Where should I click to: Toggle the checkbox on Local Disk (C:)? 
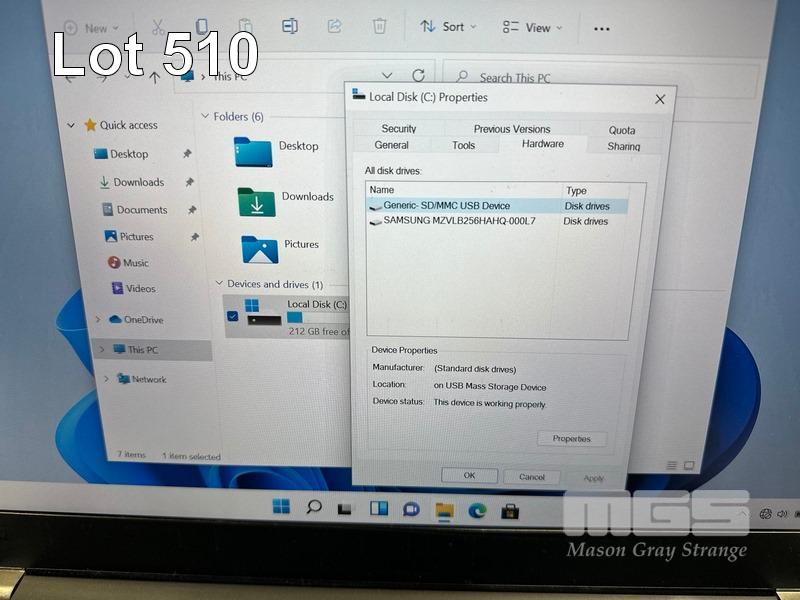[233, 316]
